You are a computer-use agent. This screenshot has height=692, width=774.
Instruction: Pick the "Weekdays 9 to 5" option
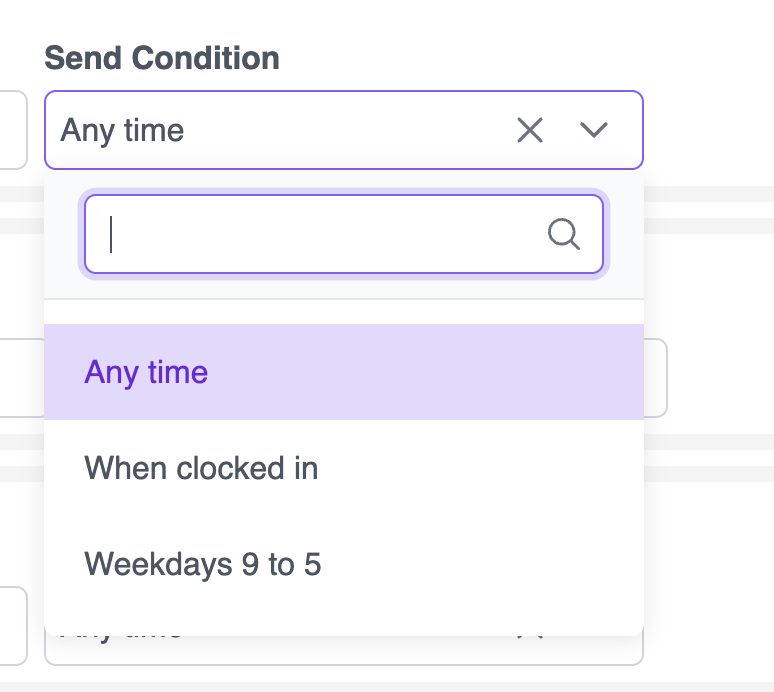(x=203, y=564)
